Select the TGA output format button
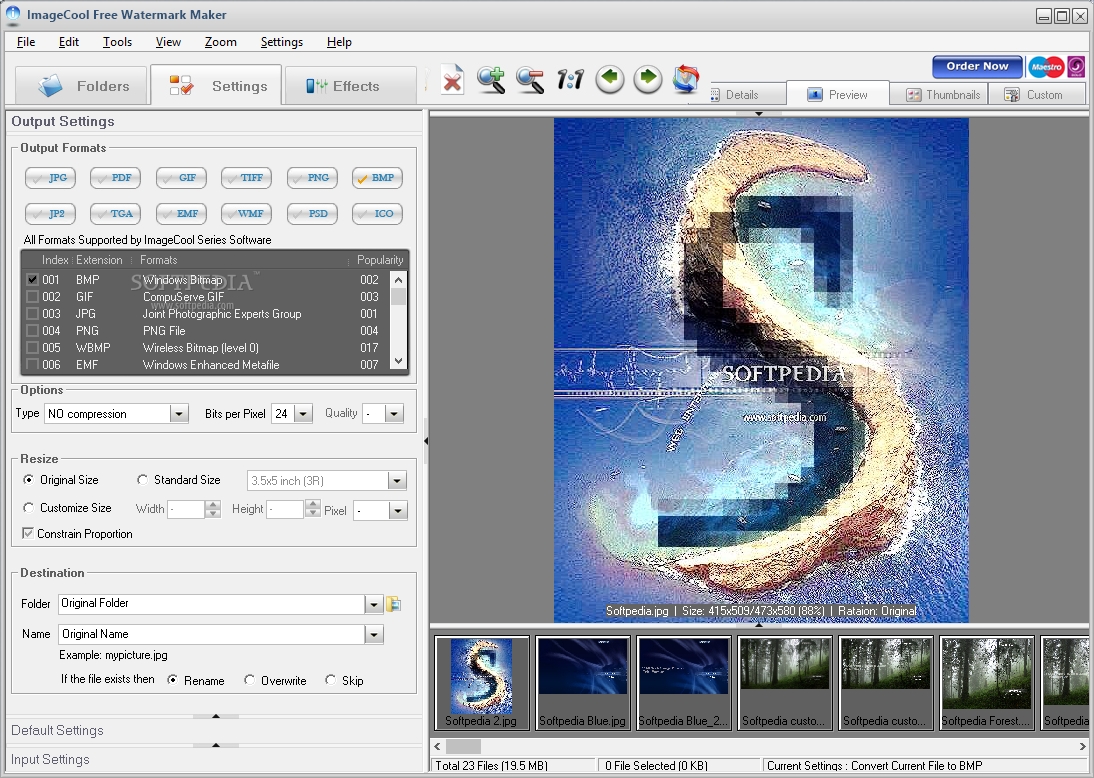Screen dimensions: 1094x778 (x=115, y=214)
